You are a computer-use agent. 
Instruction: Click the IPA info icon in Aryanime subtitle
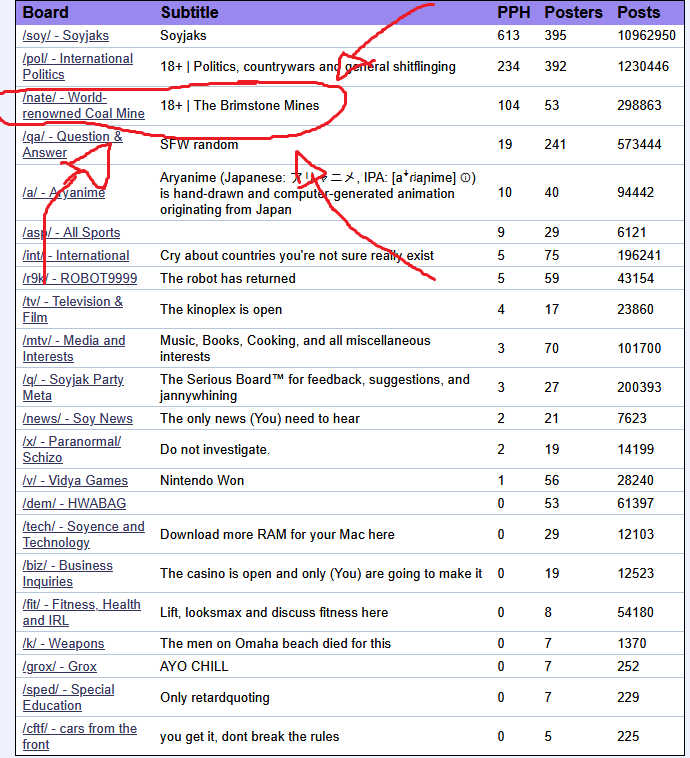pyautogui.click(x=465, y=178)
